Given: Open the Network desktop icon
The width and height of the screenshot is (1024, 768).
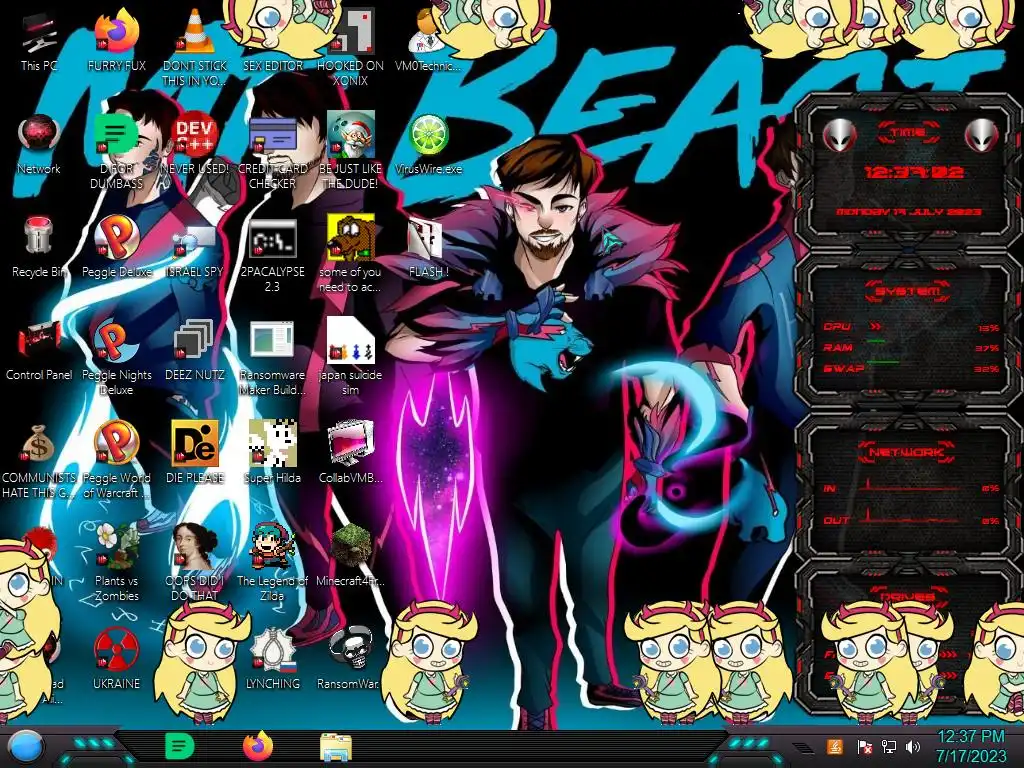Looking at the screenshot, I should (38, 135).
